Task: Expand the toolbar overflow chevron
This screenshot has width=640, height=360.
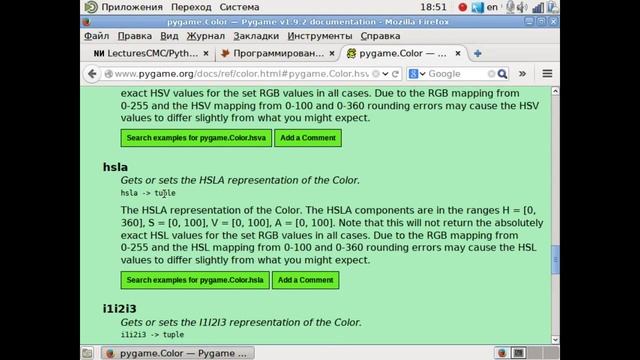Action: (x=522, y=74)
